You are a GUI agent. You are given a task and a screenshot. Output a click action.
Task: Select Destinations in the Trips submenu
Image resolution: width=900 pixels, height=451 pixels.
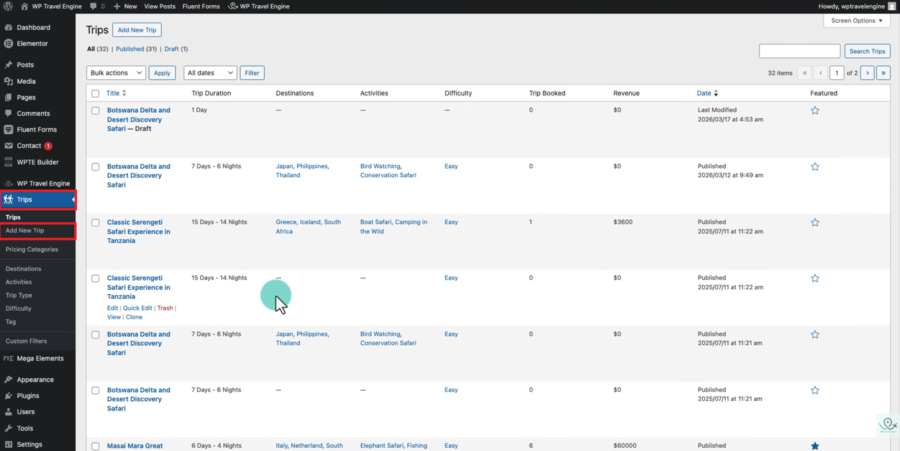[x=23, y=269]
